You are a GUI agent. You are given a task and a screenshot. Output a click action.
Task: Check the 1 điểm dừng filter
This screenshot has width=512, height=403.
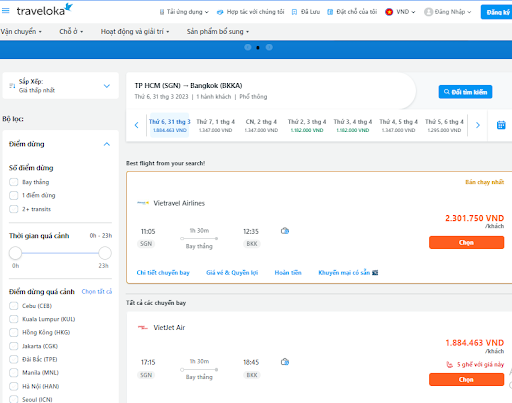(14, 195)
